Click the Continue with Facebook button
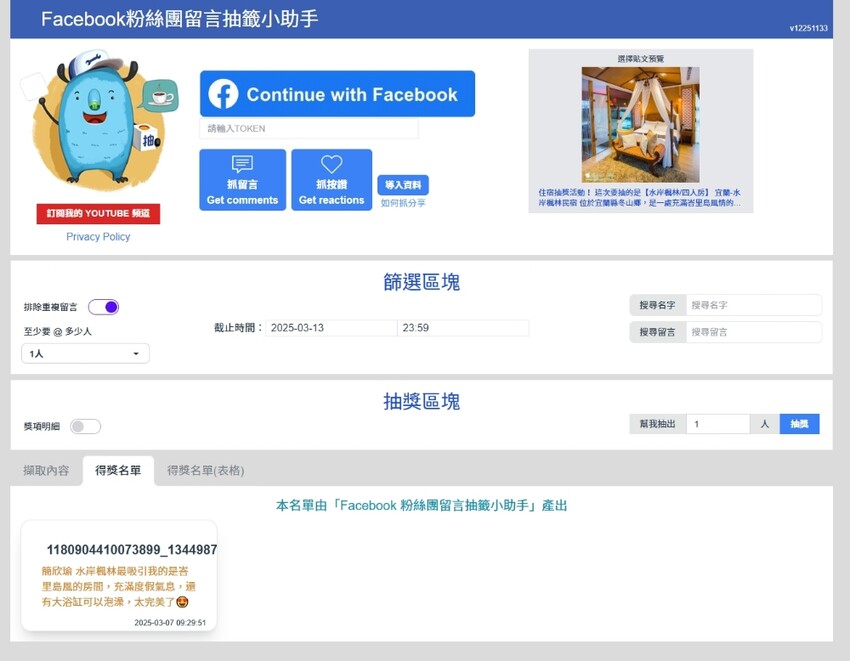Screen dimensions: 850x661 336,94
